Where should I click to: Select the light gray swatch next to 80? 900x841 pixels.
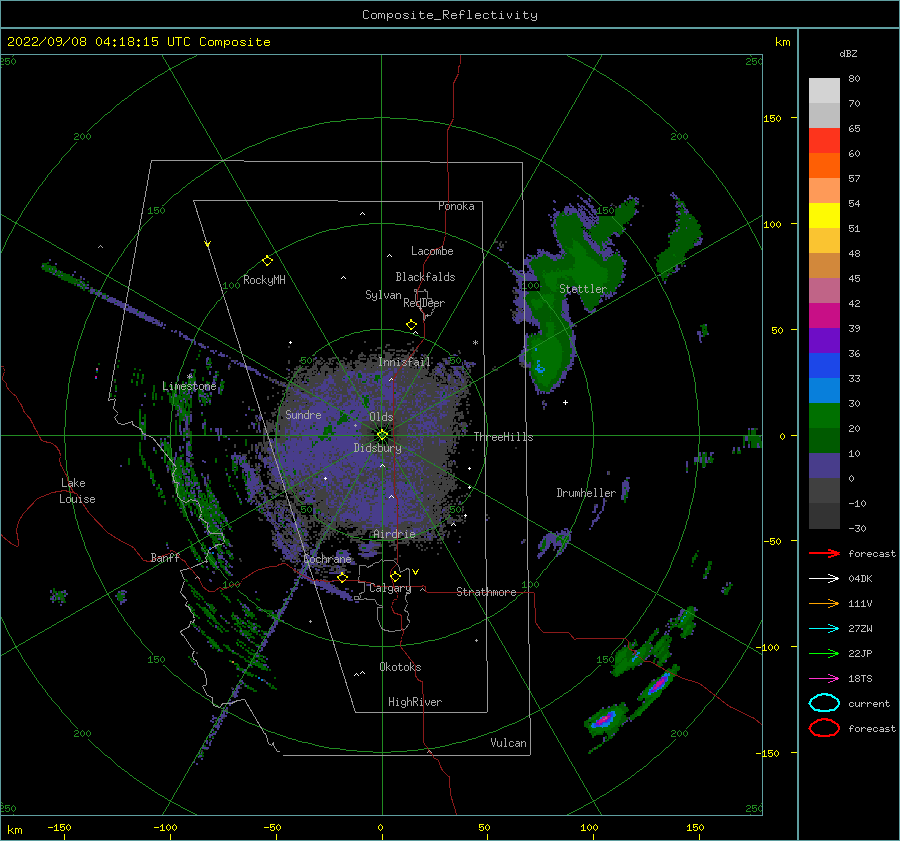(x=824, y=90)
